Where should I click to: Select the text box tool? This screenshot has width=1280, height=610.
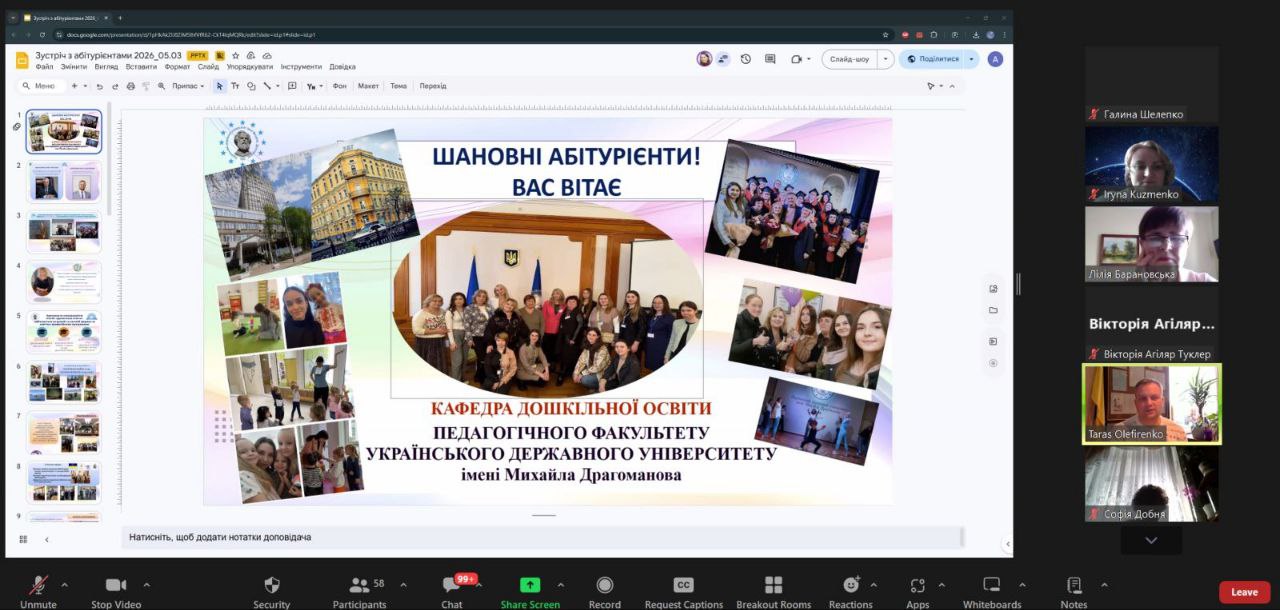click(235, 86)
